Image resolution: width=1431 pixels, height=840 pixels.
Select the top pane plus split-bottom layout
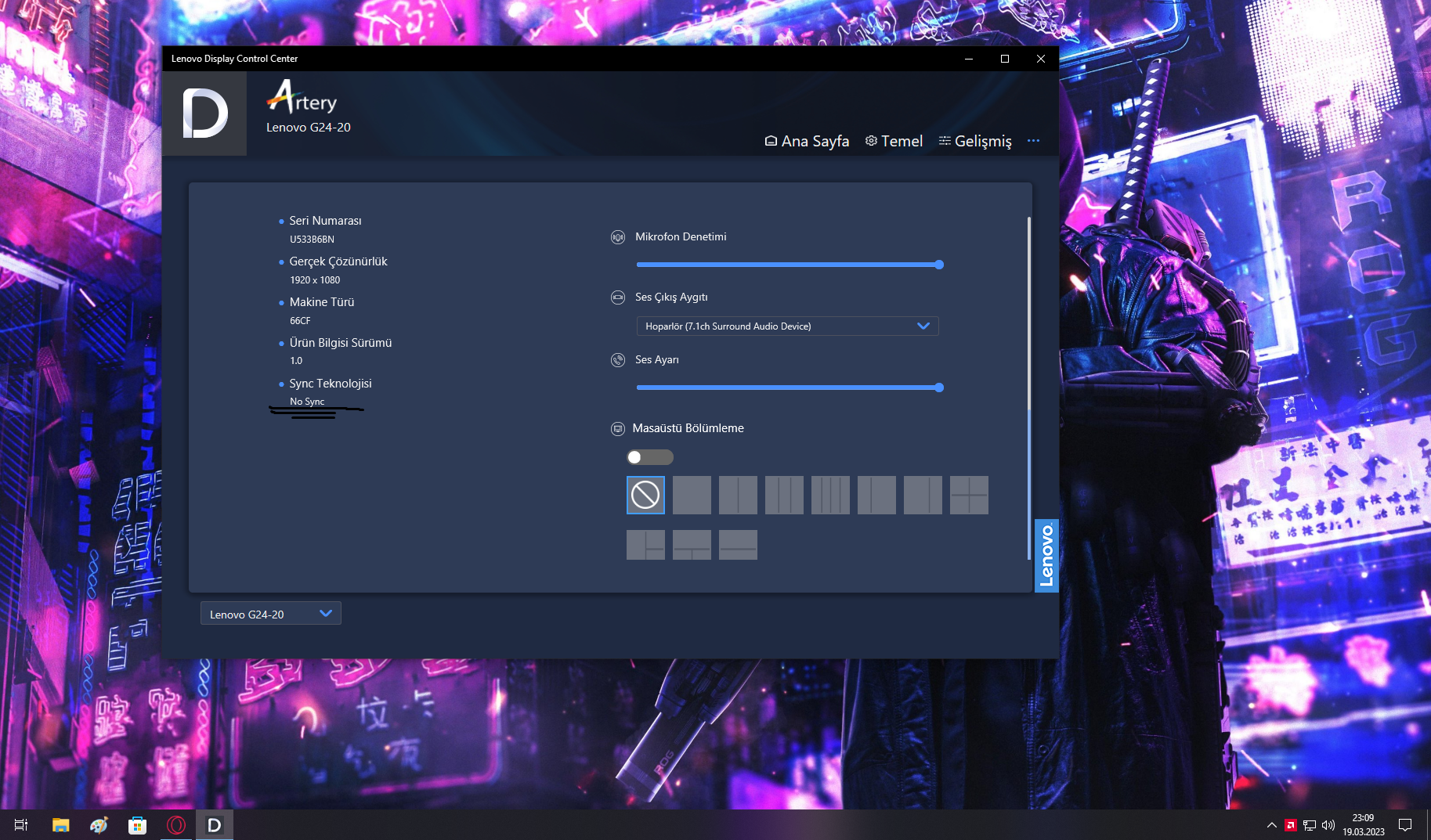pos(692,545)
